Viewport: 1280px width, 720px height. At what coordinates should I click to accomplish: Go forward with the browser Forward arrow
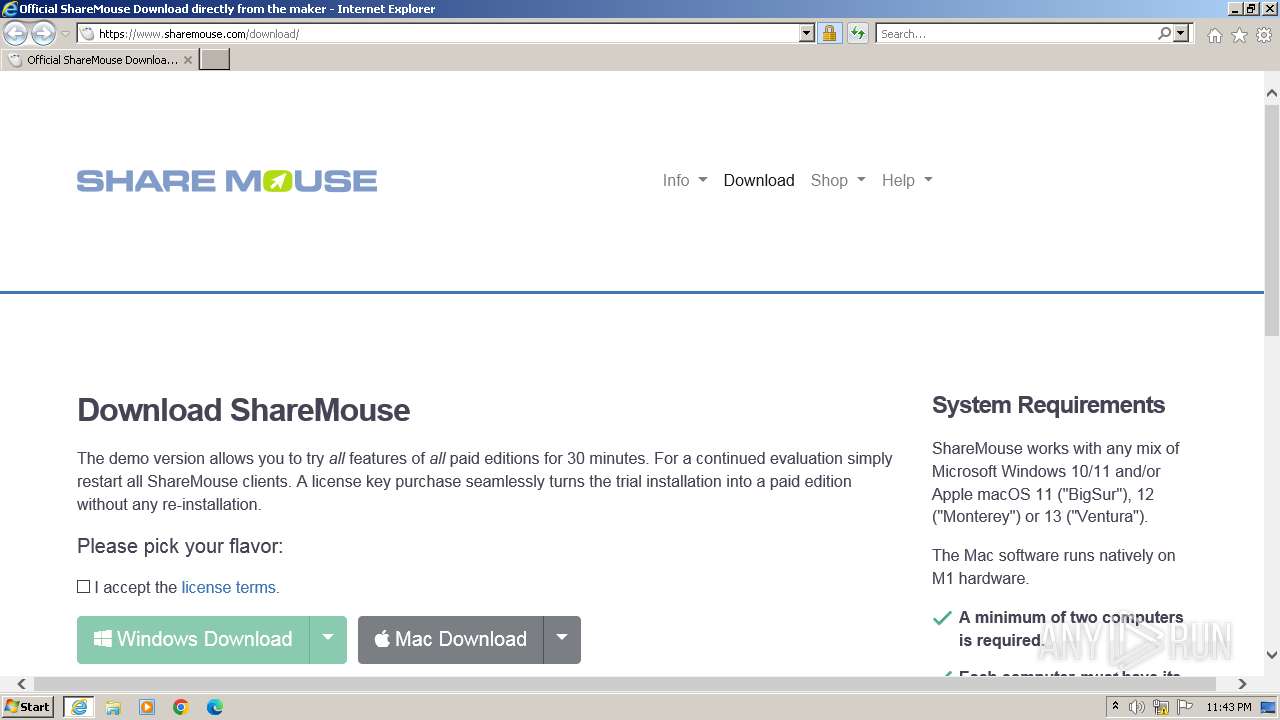[x=43, y=33]
